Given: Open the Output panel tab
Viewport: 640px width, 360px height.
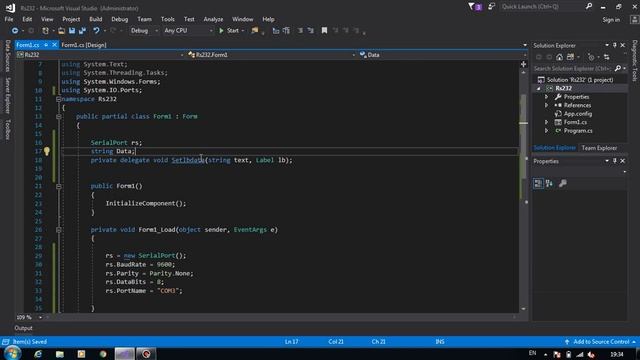Looking at the screenshot, I should 23,328.
